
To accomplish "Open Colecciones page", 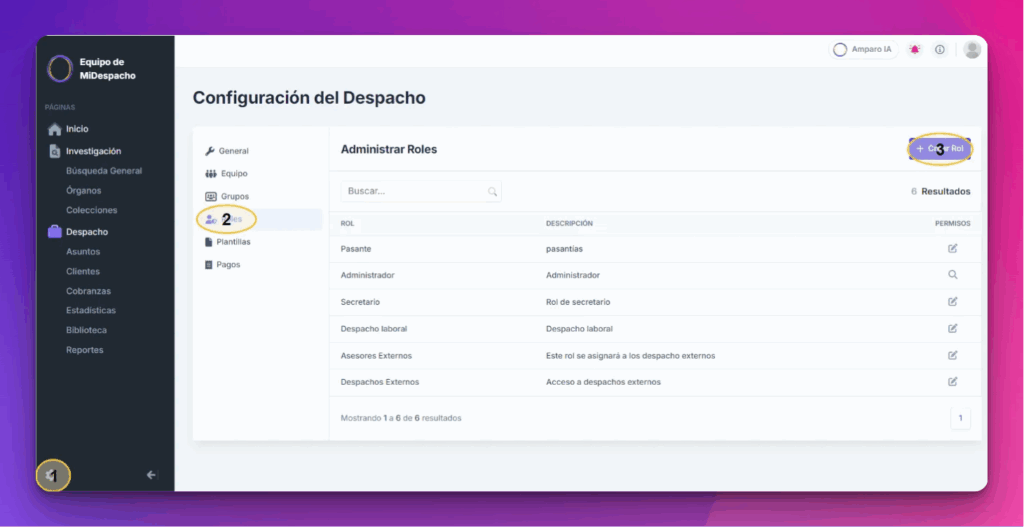I will 91,210.
